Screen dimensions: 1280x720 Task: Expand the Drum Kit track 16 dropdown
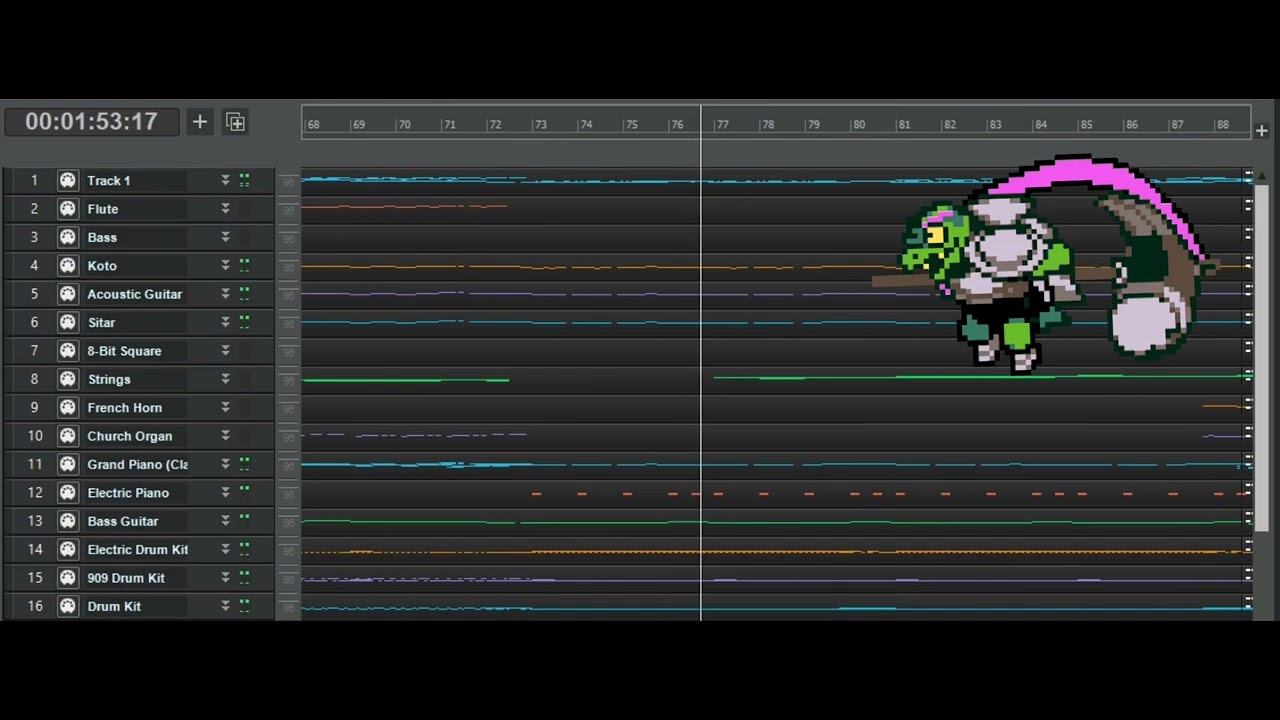pyautogui.click(x=225, y=606)
